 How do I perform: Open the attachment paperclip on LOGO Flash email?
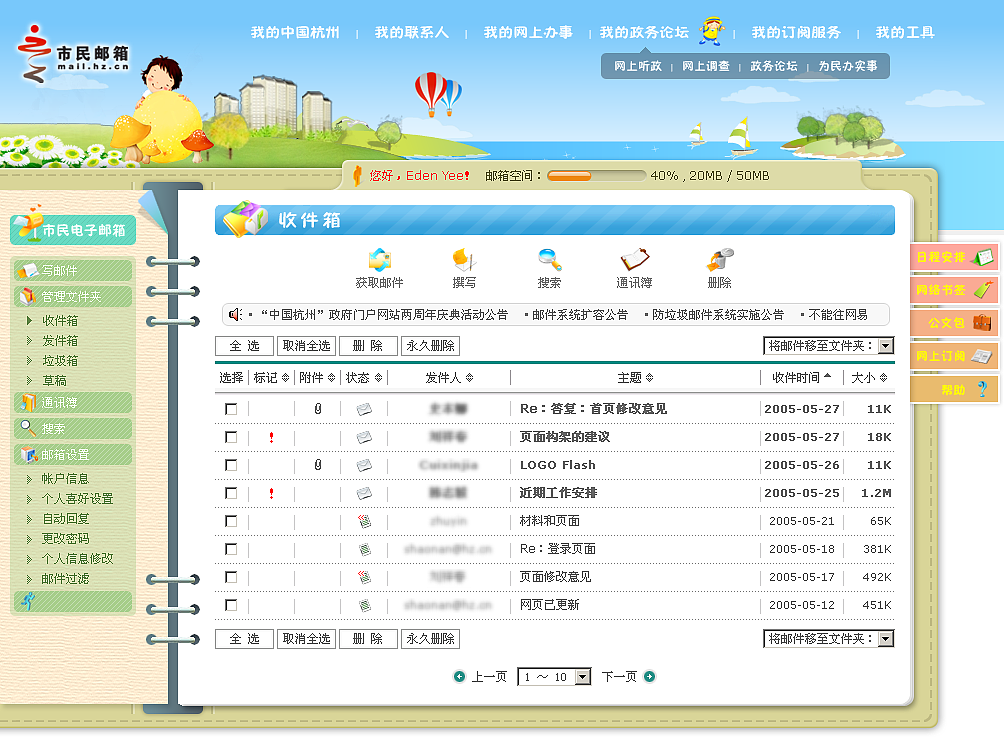320,466
